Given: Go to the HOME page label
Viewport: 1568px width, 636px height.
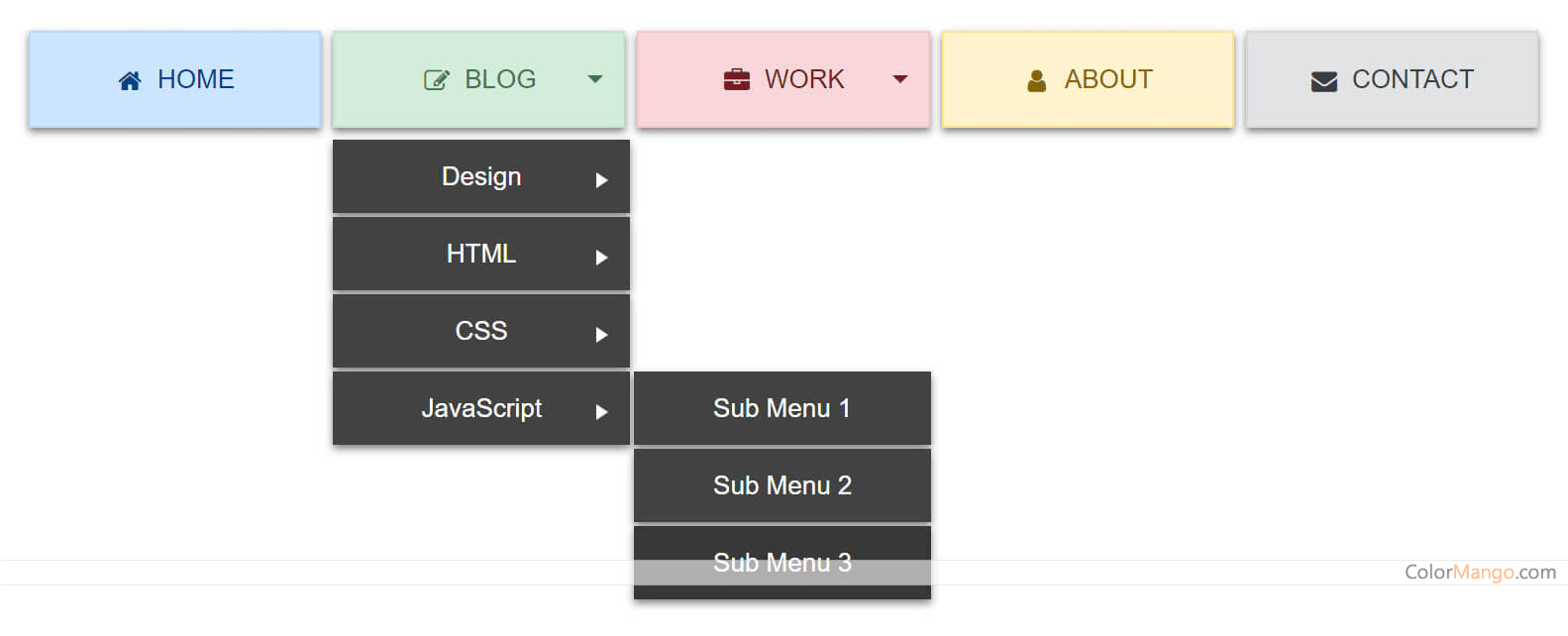Looking at the screenshot, I should coord(196,79).
